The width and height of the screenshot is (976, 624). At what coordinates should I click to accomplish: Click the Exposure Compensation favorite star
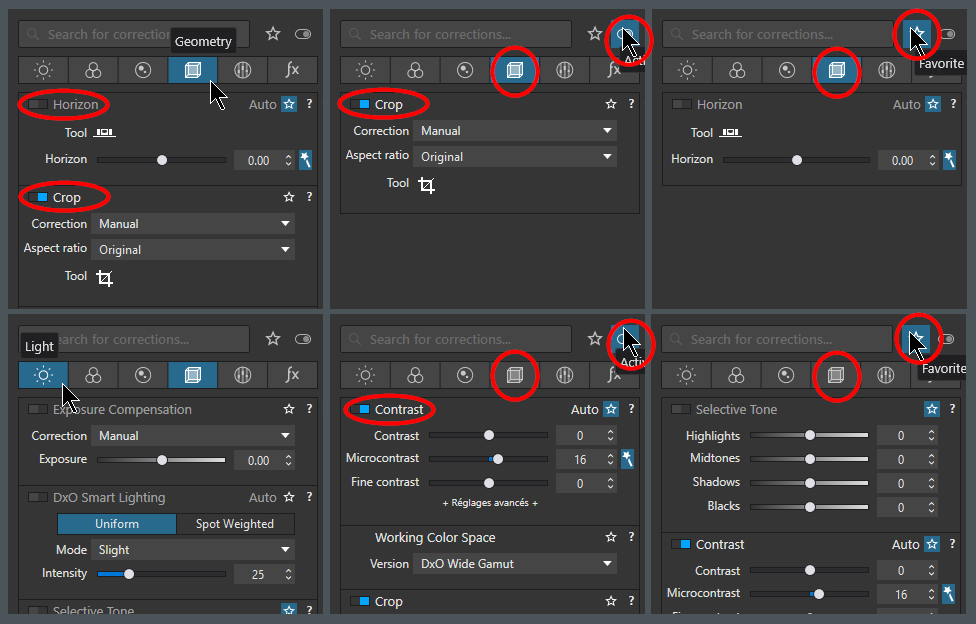pos(289,409)
